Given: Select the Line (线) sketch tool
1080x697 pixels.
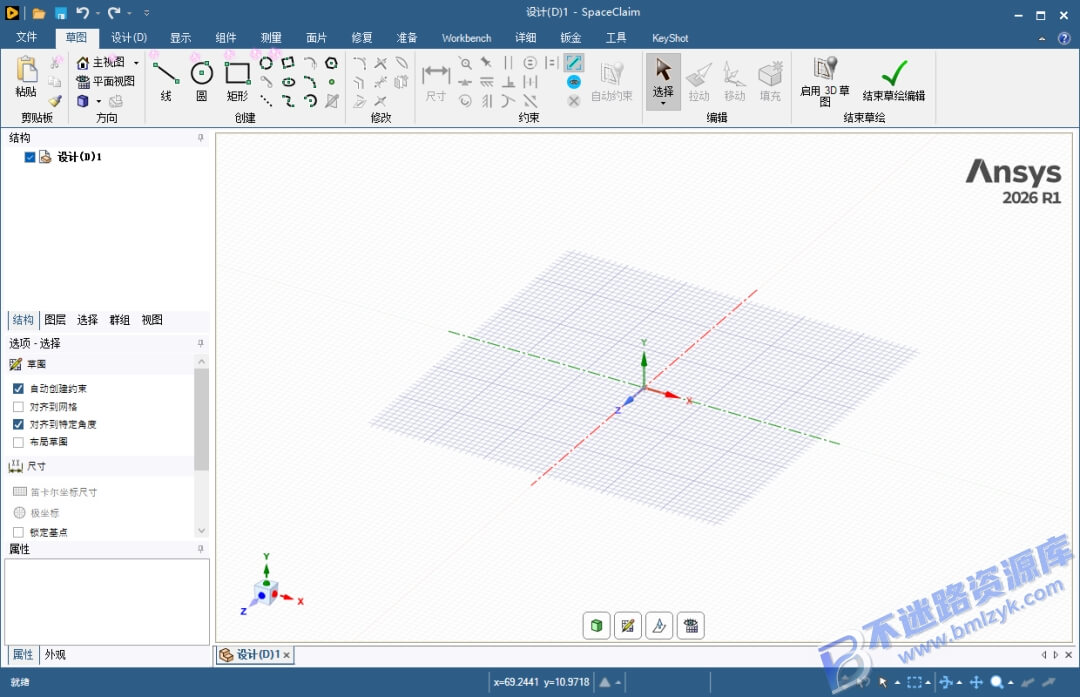Looking at the screenshot, I should point(165,80).
